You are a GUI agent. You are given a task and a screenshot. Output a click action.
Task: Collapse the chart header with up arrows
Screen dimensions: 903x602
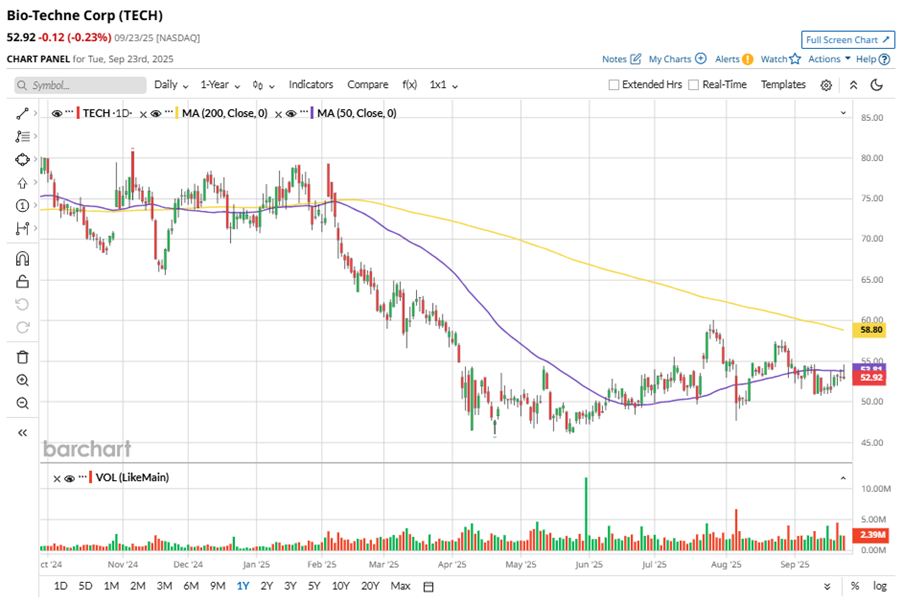[853, 85]
